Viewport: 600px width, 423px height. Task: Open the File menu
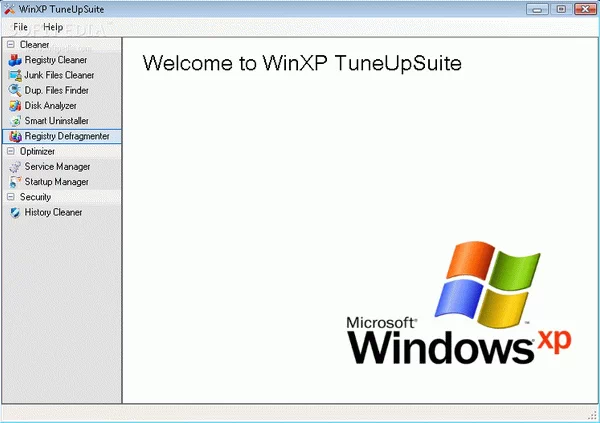[20, 27]
